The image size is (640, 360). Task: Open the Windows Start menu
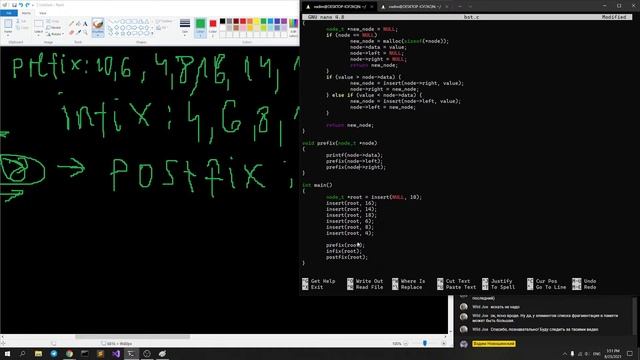[7, 353]
